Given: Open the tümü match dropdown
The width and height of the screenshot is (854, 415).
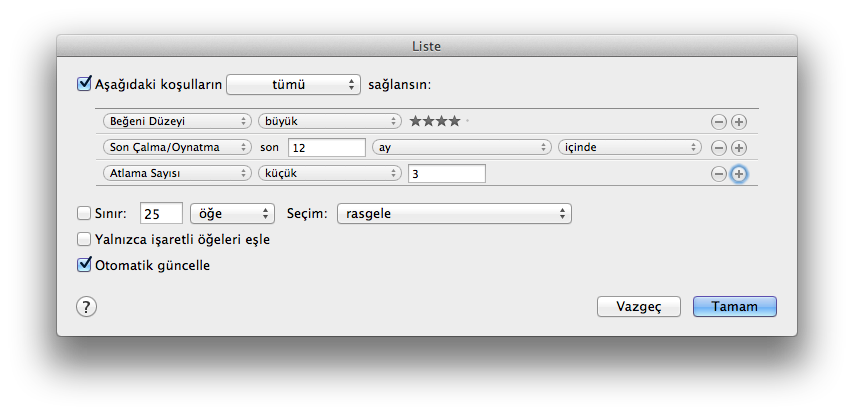Looking at the screenshot, I should 293,85.
